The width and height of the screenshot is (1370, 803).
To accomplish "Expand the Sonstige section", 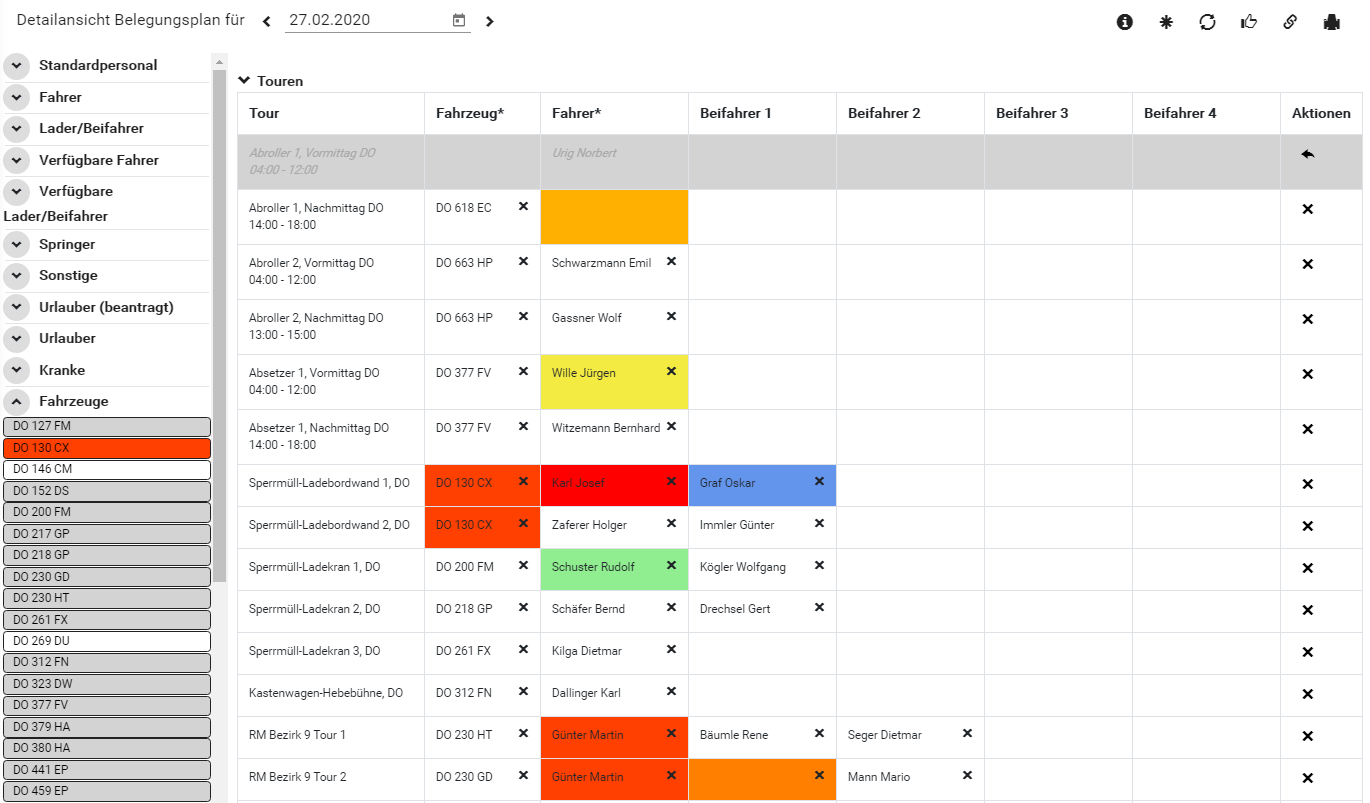I will [x=17, y=275].
